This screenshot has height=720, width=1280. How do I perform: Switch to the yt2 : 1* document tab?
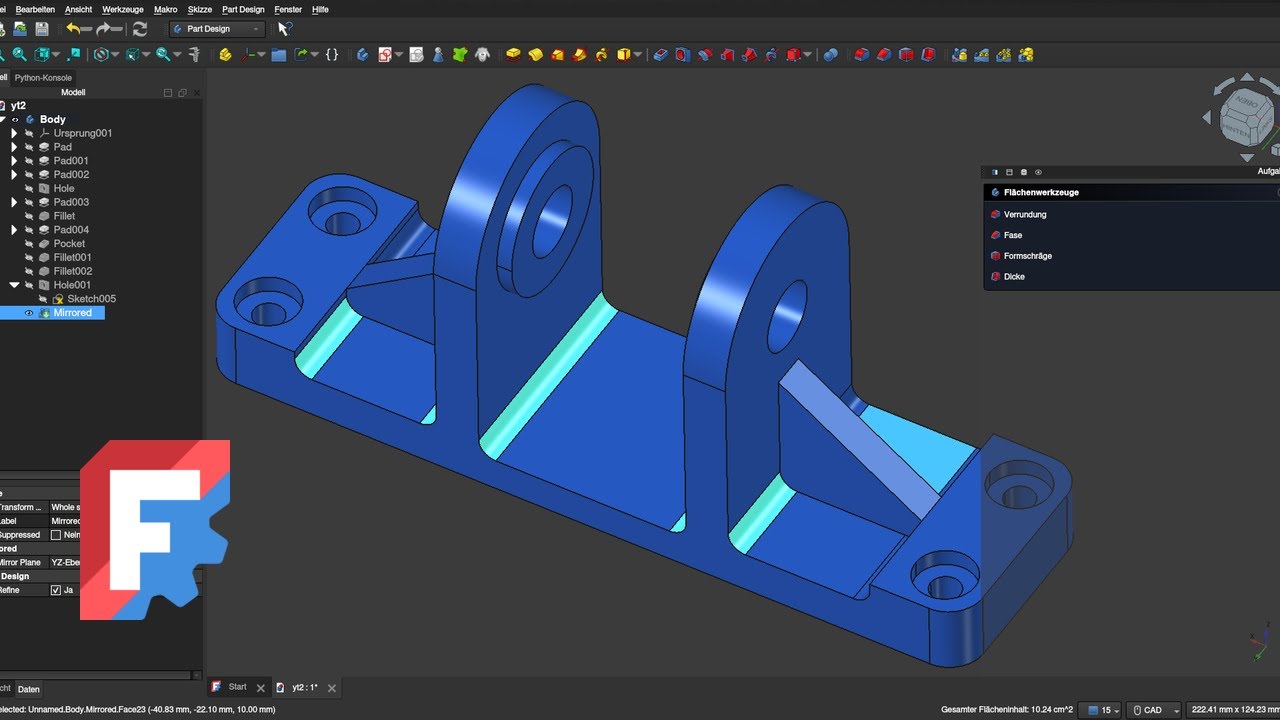pyautogui.click(x=304, y=688)
